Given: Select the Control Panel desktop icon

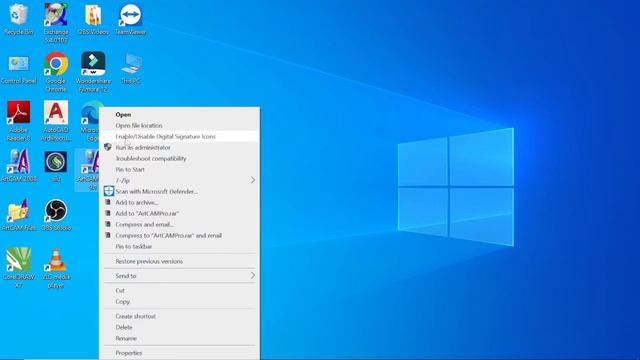Looking at the screenshot, I should coord(18,64).
